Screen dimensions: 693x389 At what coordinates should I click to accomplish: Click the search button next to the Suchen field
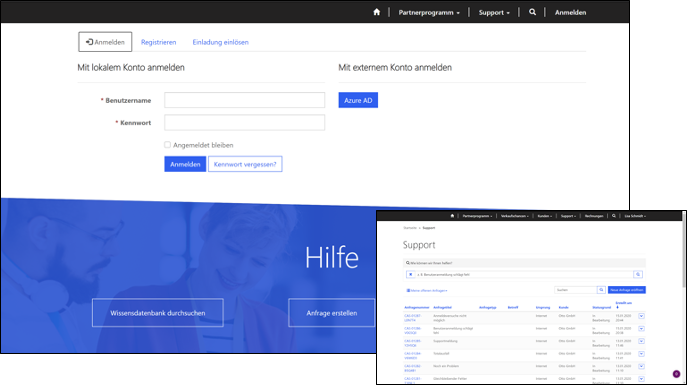601,290
